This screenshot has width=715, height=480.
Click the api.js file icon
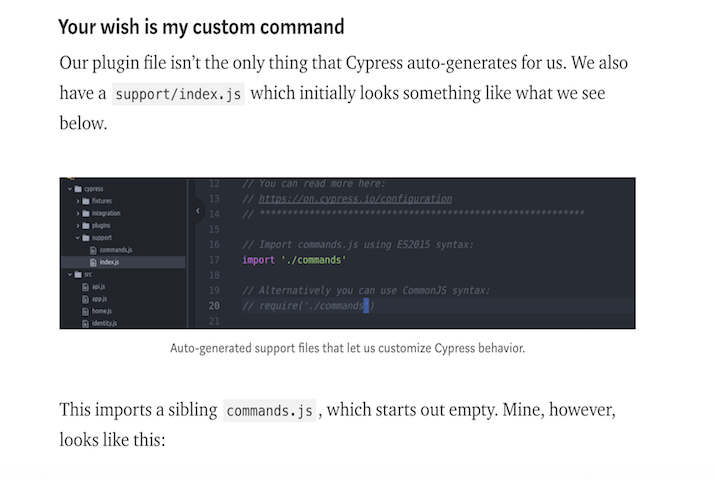(x=86, y=286)
